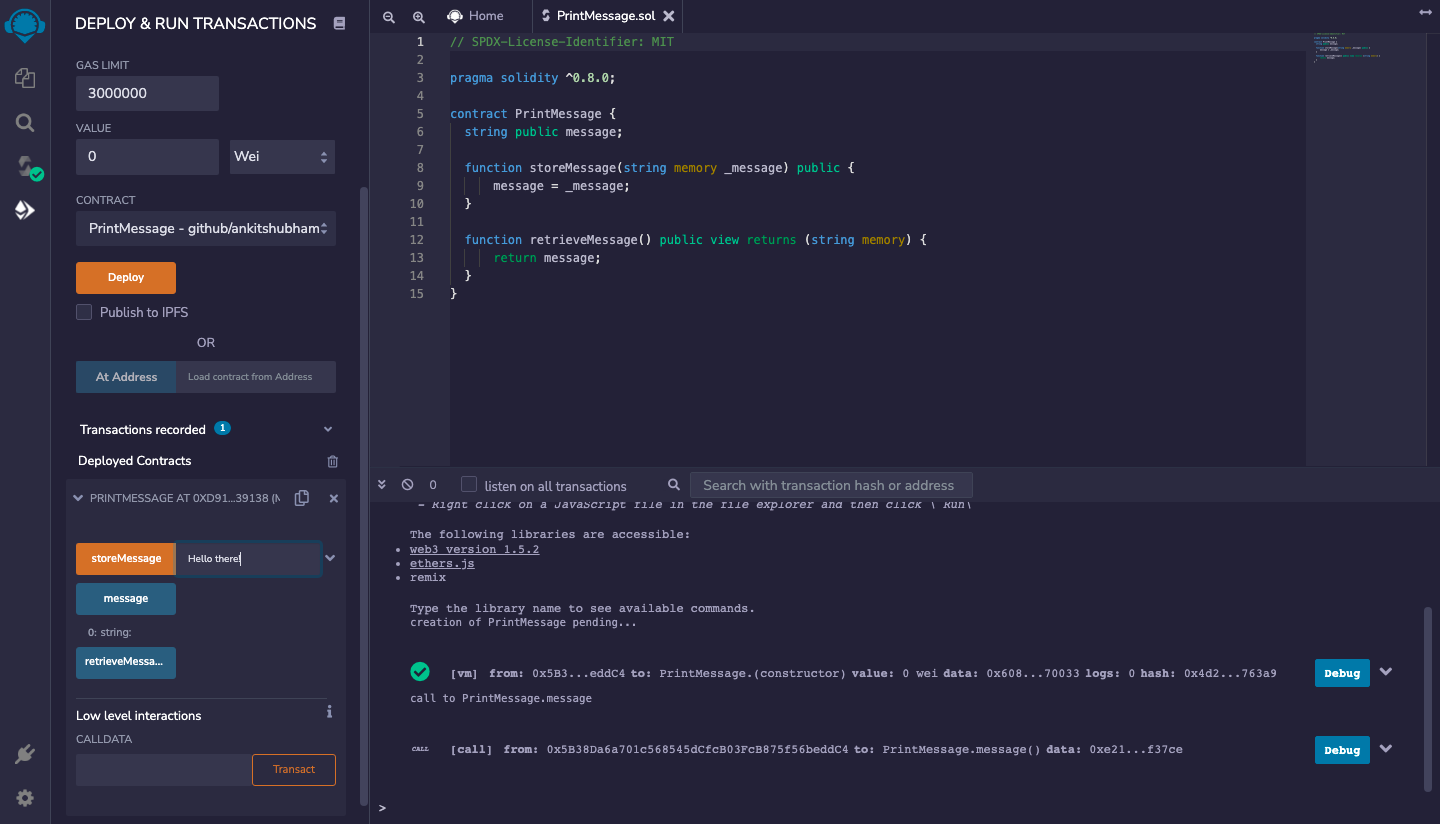Debug the PrintMessage constructor transaction
This screenshot has width=1440, height=824.
click(1341, 673)
